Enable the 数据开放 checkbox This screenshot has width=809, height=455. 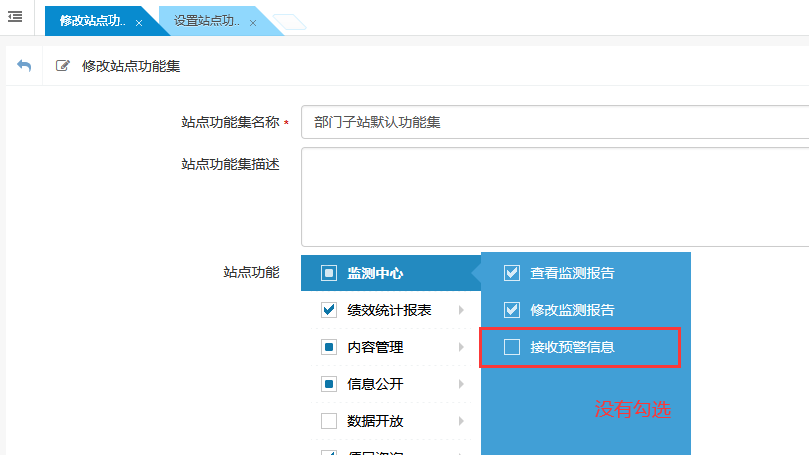329,421
